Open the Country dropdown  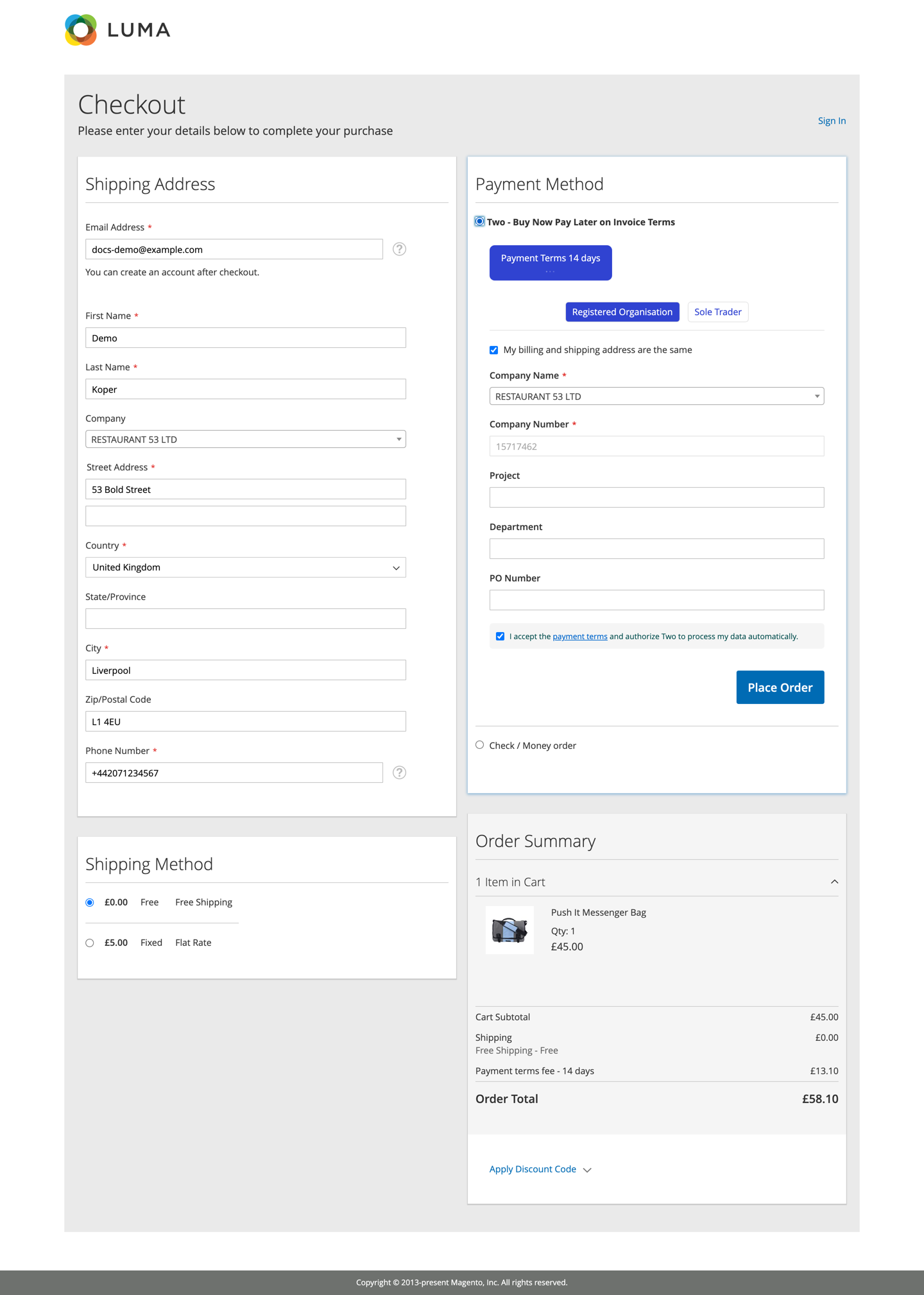tap(246, 567)
